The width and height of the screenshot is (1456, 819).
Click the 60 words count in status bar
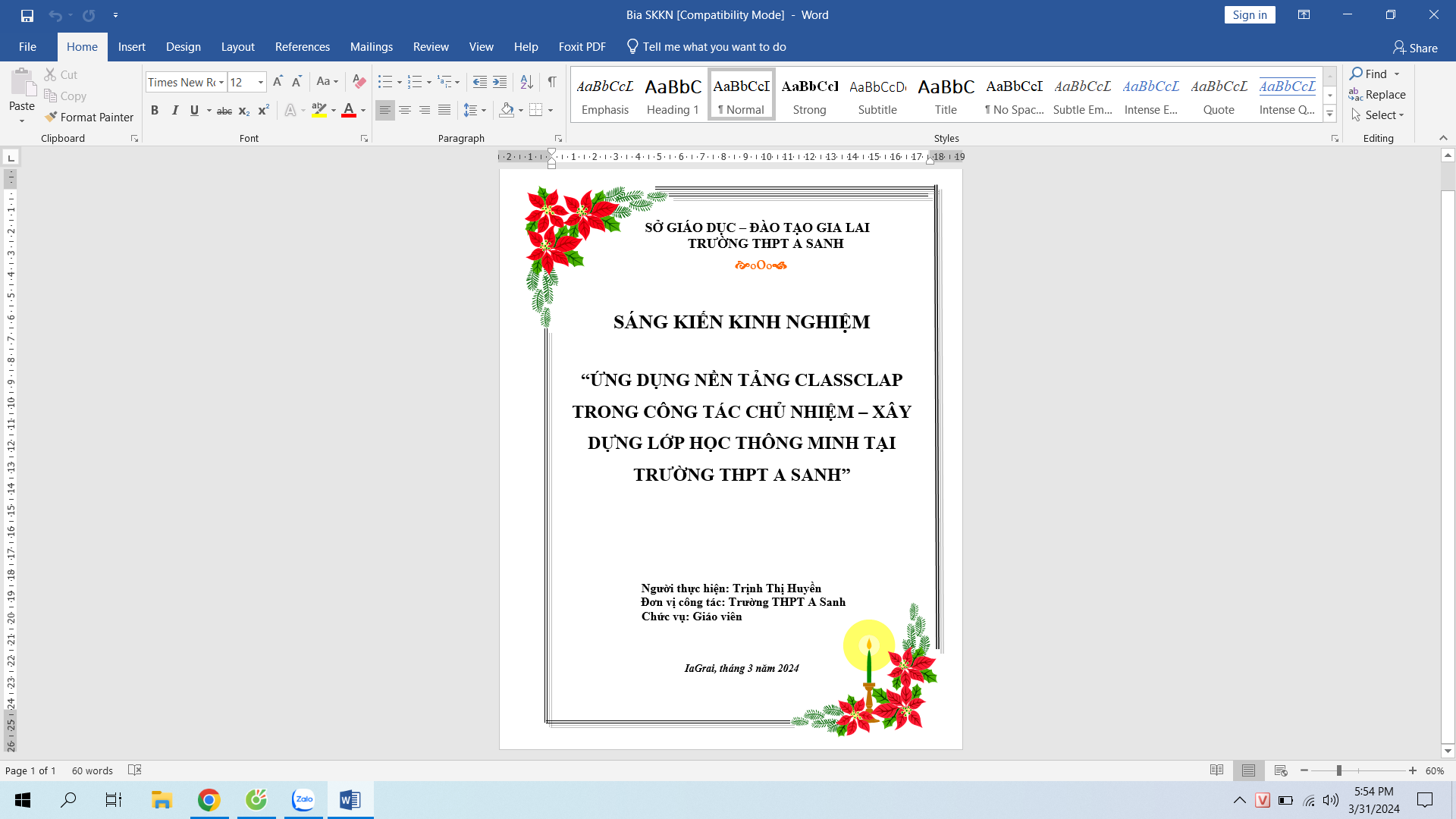(x=93, y=770)
